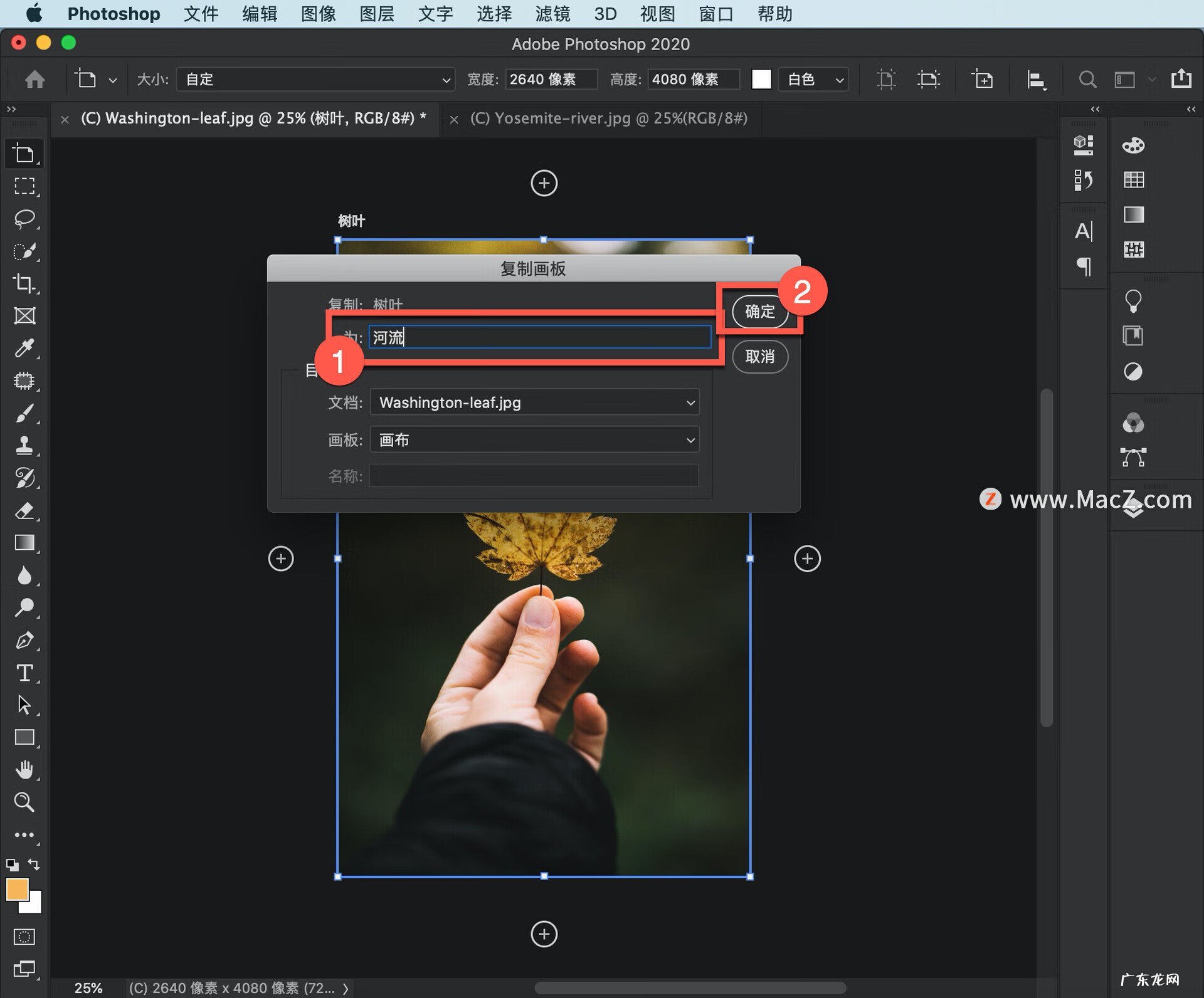
Task: Select the Eraser tool
Action: [24, 510]
